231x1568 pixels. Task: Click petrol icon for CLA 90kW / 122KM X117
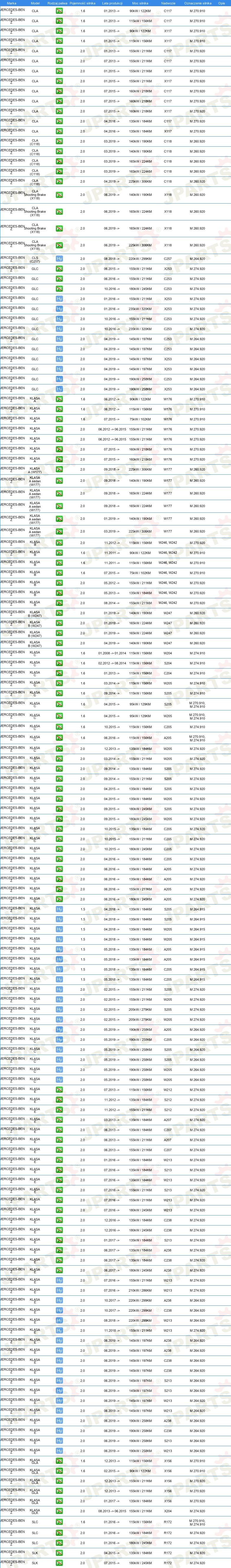tap(59, 31)
